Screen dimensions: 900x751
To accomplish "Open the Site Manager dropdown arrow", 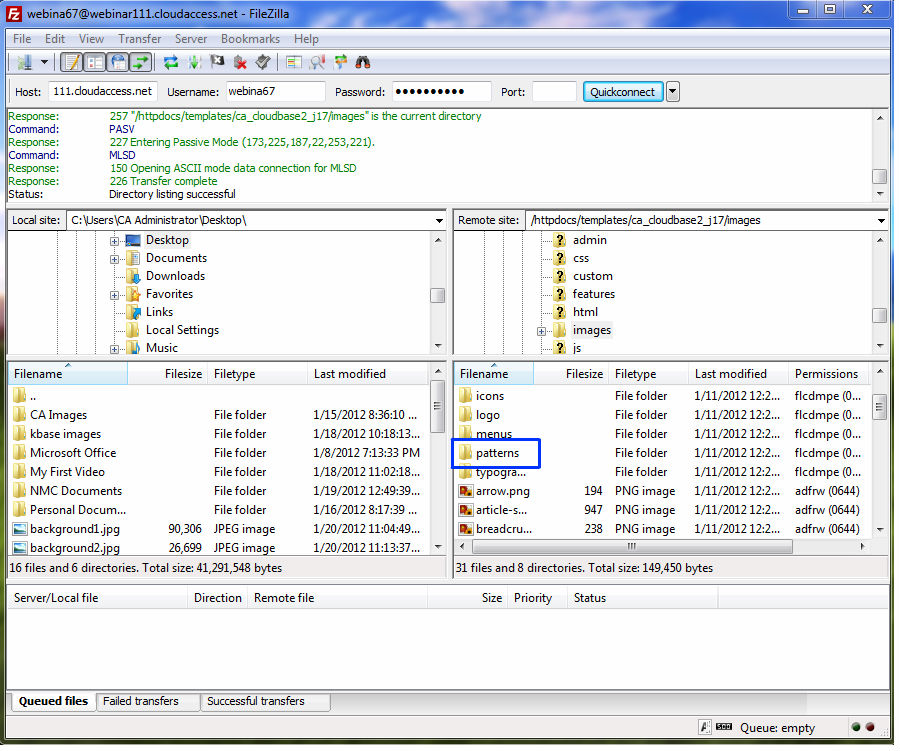I will click(x=44, y=62).
